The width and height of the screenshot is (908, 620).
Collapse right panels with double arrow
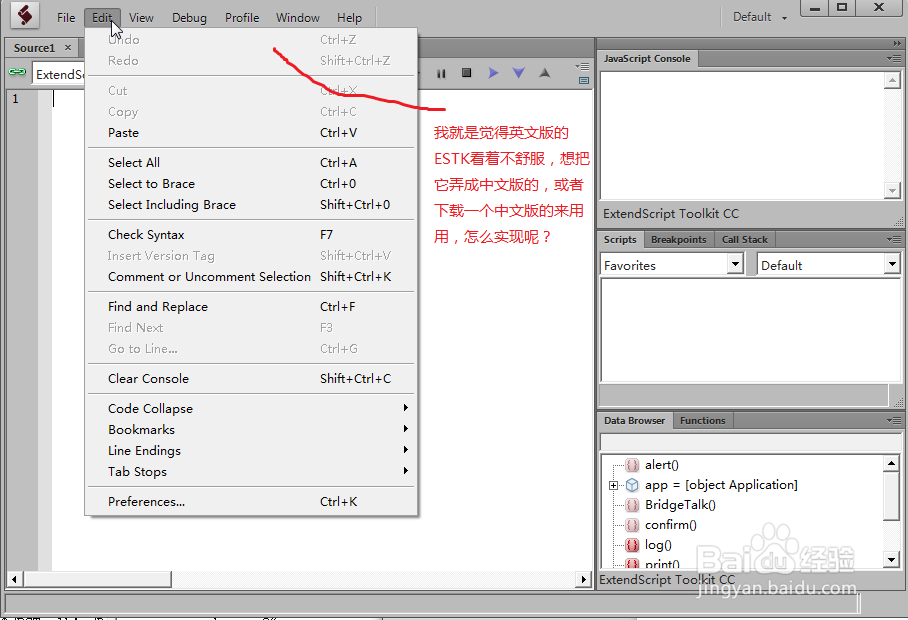(896, 43)
